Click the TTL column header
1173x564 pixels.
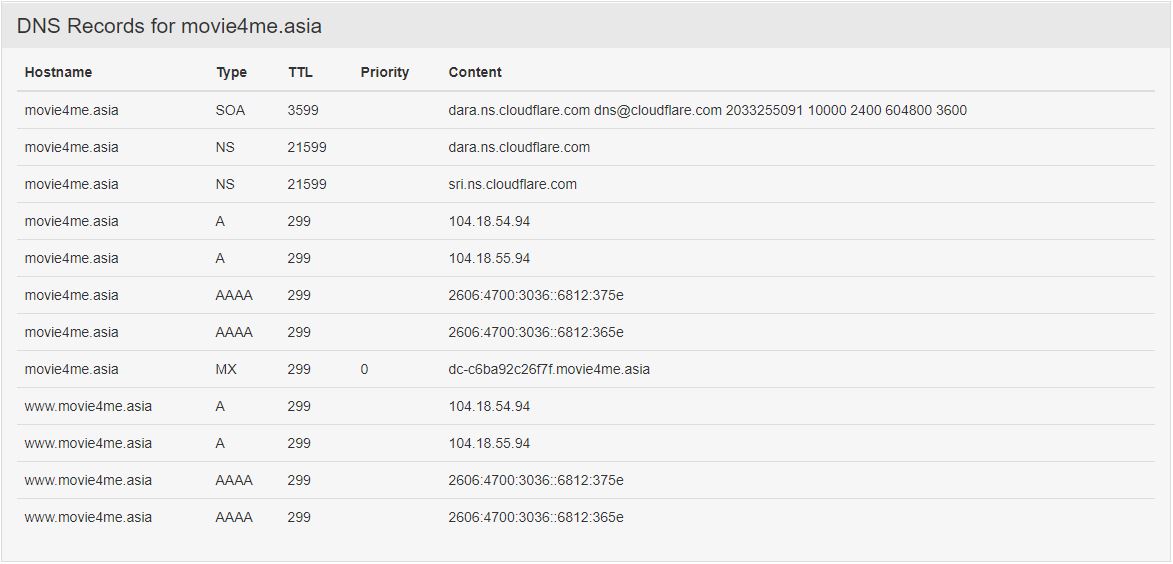click(x=300, y=73)
